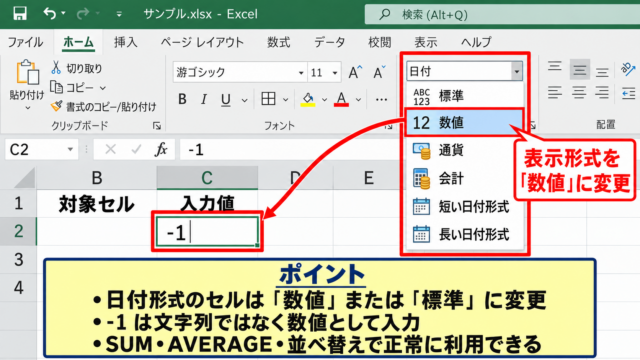Screen dimensions: 640x360
Task: Select 短い日付形式 format
Action: 464,207
